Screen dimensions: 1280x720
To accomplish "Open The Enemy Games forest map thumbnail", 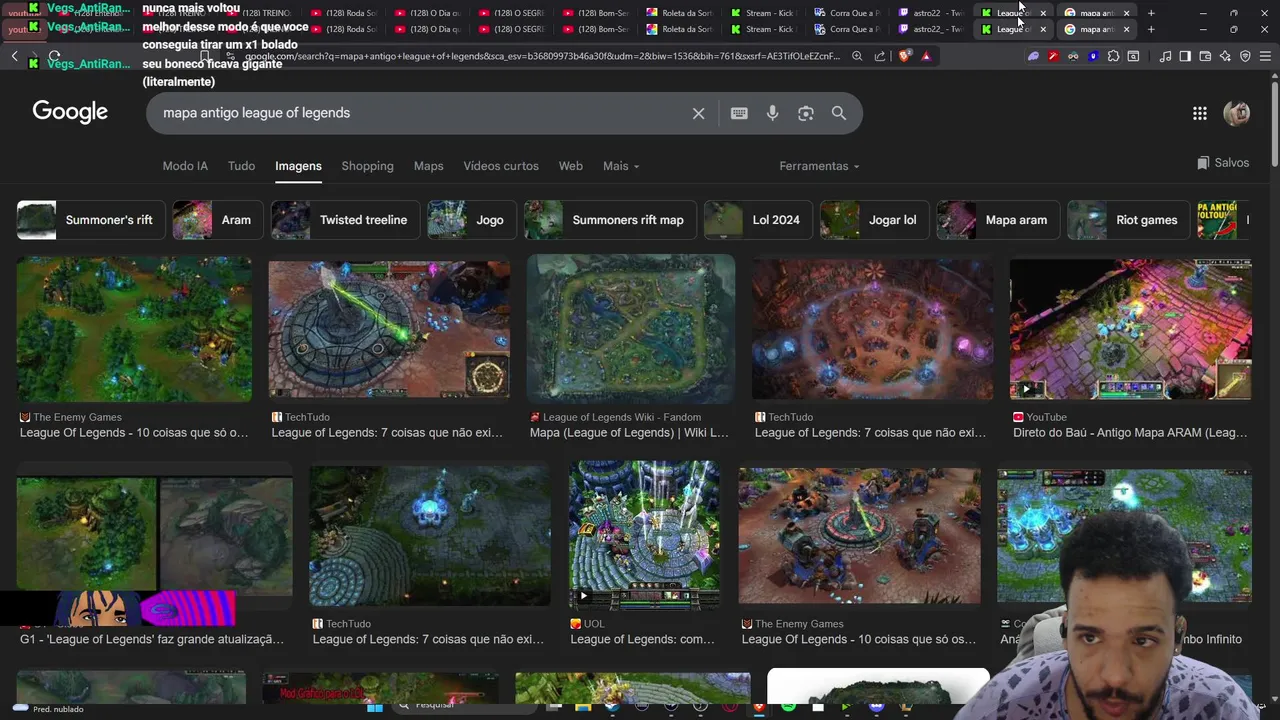I will [134, 329].
